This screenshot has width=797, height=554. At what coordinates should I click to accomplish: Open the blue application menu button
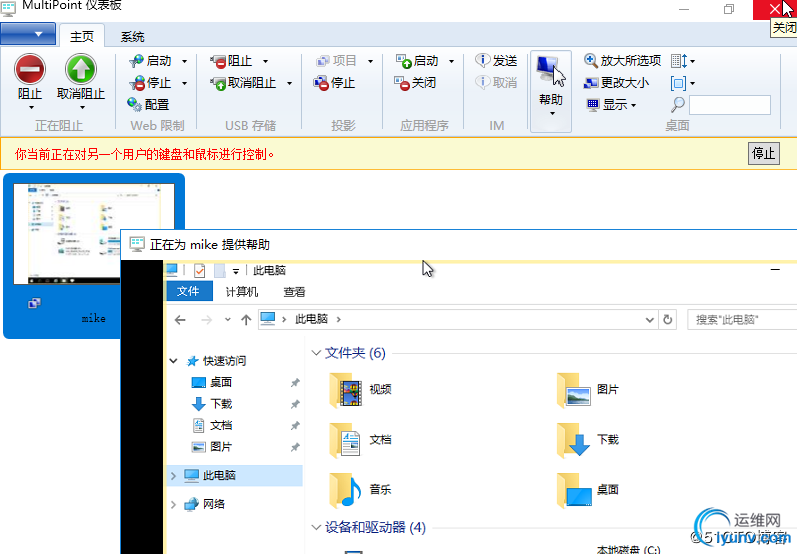(28, 34)
